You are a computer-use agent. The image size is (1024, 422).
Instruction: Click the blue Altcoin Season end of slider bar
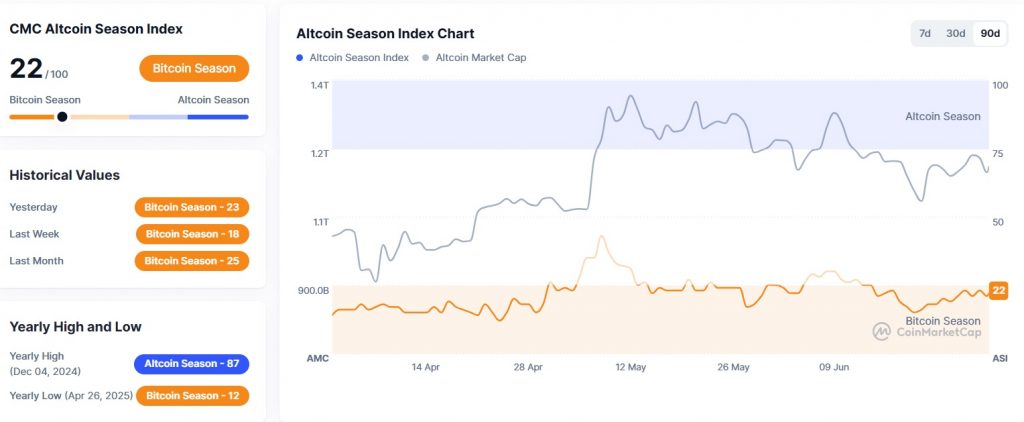click(217, 117)
